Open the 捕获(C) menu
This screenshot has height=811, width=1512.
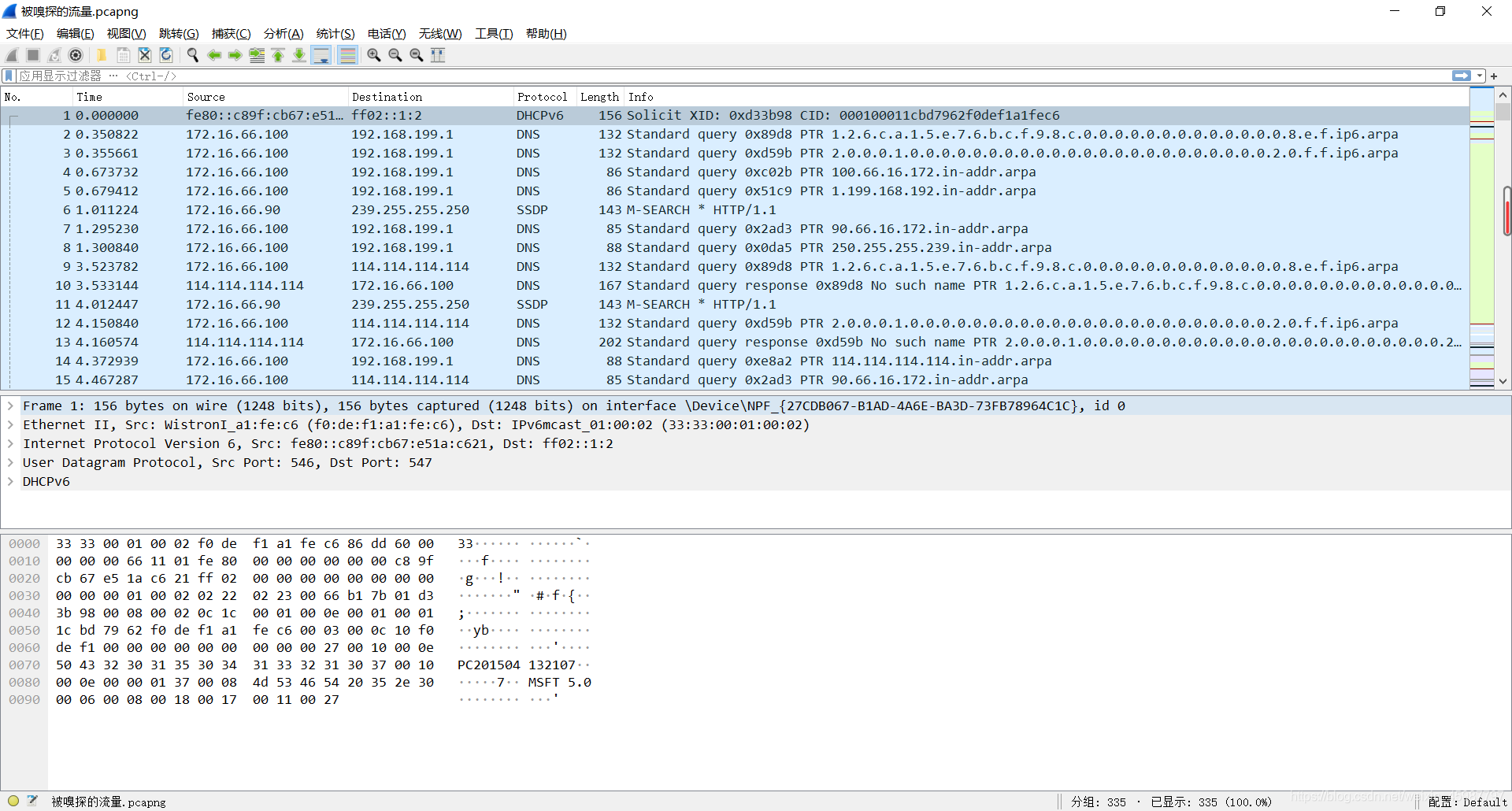point(231,34)
